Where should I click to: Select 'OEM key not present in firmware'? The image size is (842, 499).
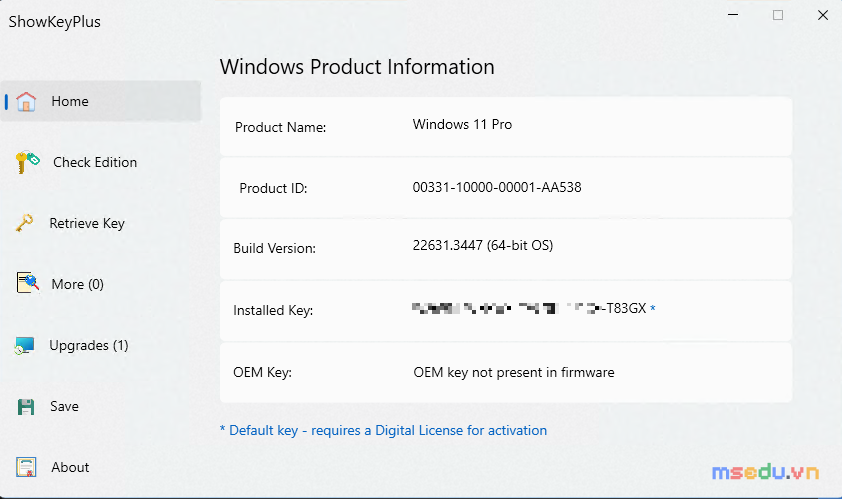514,372
